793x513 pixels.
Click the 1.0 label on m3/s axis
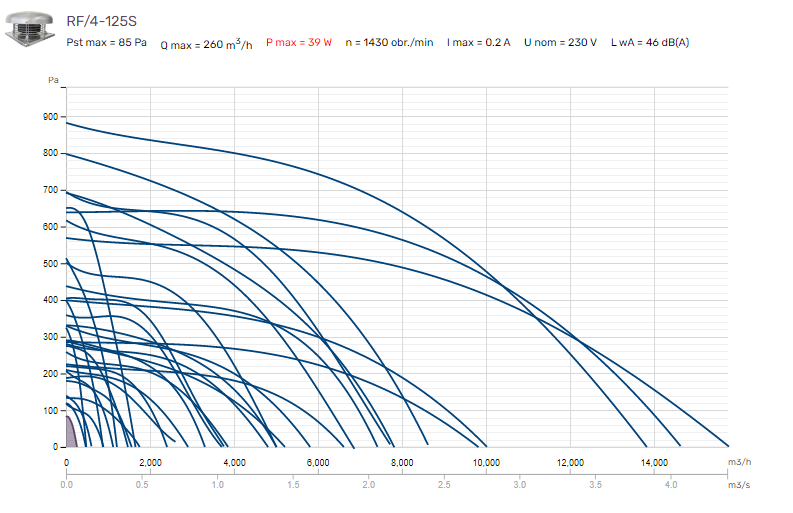tap(217, 485)
